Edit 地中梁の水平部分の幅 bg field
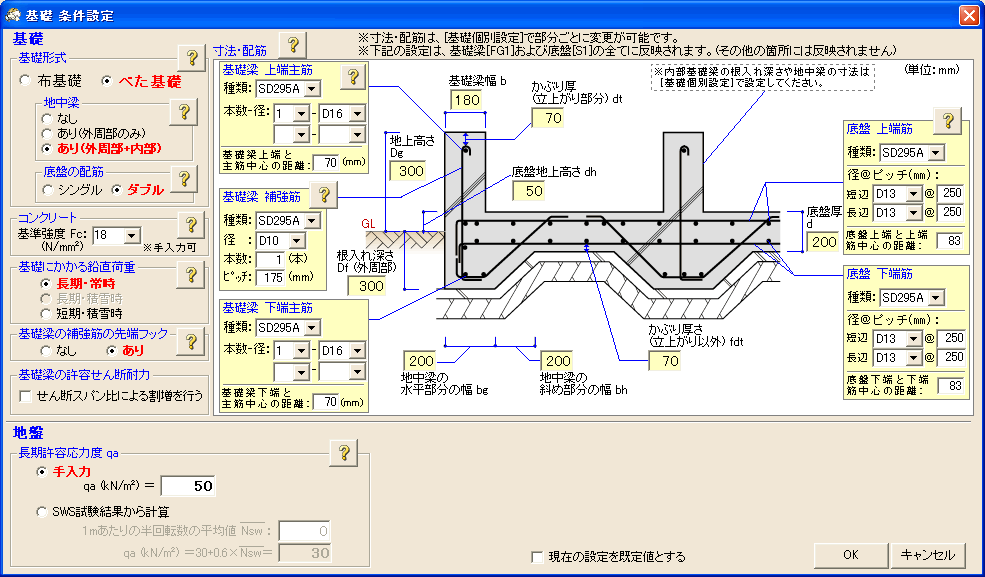985x577 pixels. [x=419, y=361]
